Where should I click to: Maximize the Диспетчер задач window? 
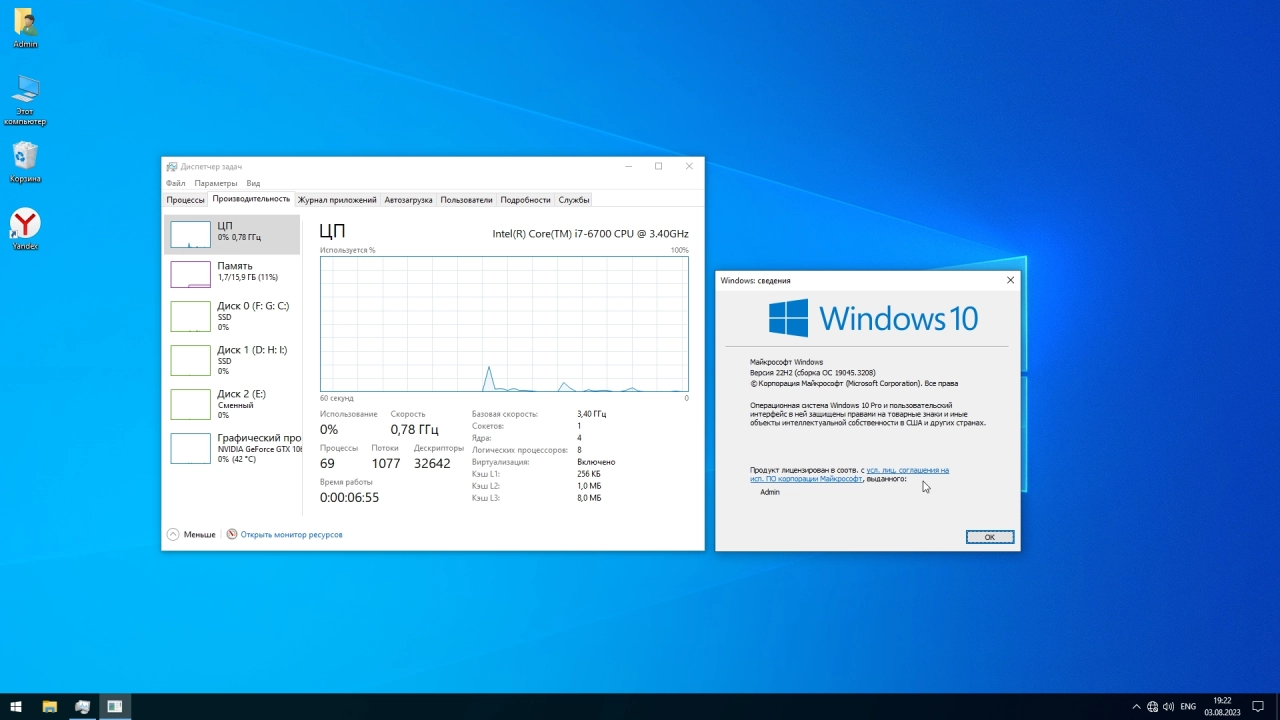click(x=658, y=166)
